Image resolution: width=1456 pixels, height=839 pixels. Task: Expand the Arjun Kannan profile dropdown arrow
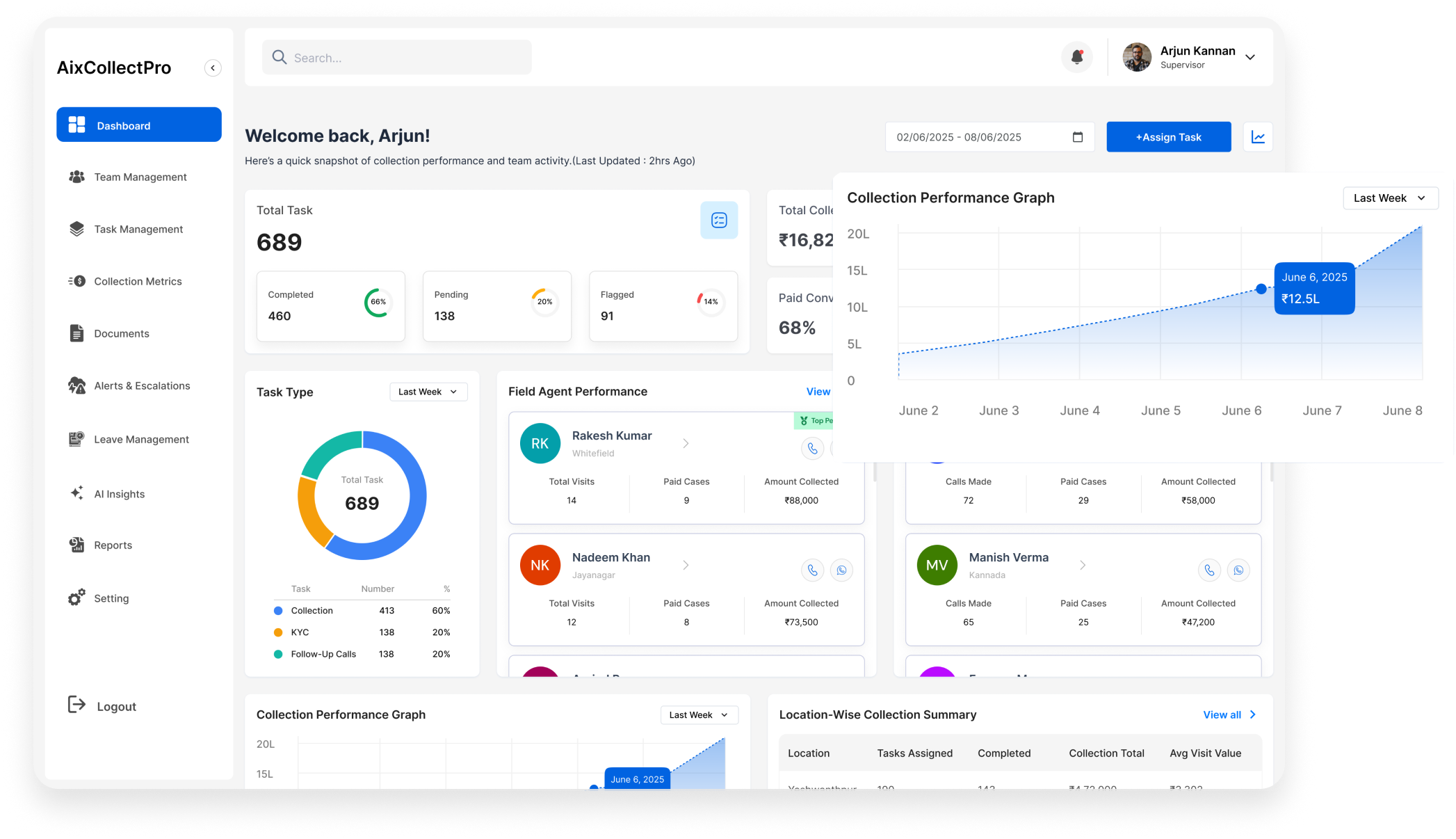[x=1250, y=57]
